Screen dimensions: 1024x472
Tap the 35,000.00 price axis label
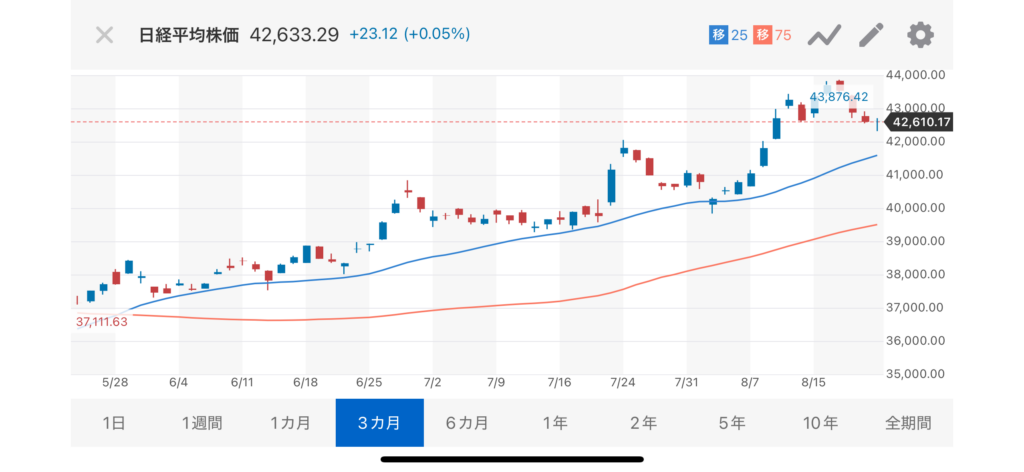click(915, 374)
